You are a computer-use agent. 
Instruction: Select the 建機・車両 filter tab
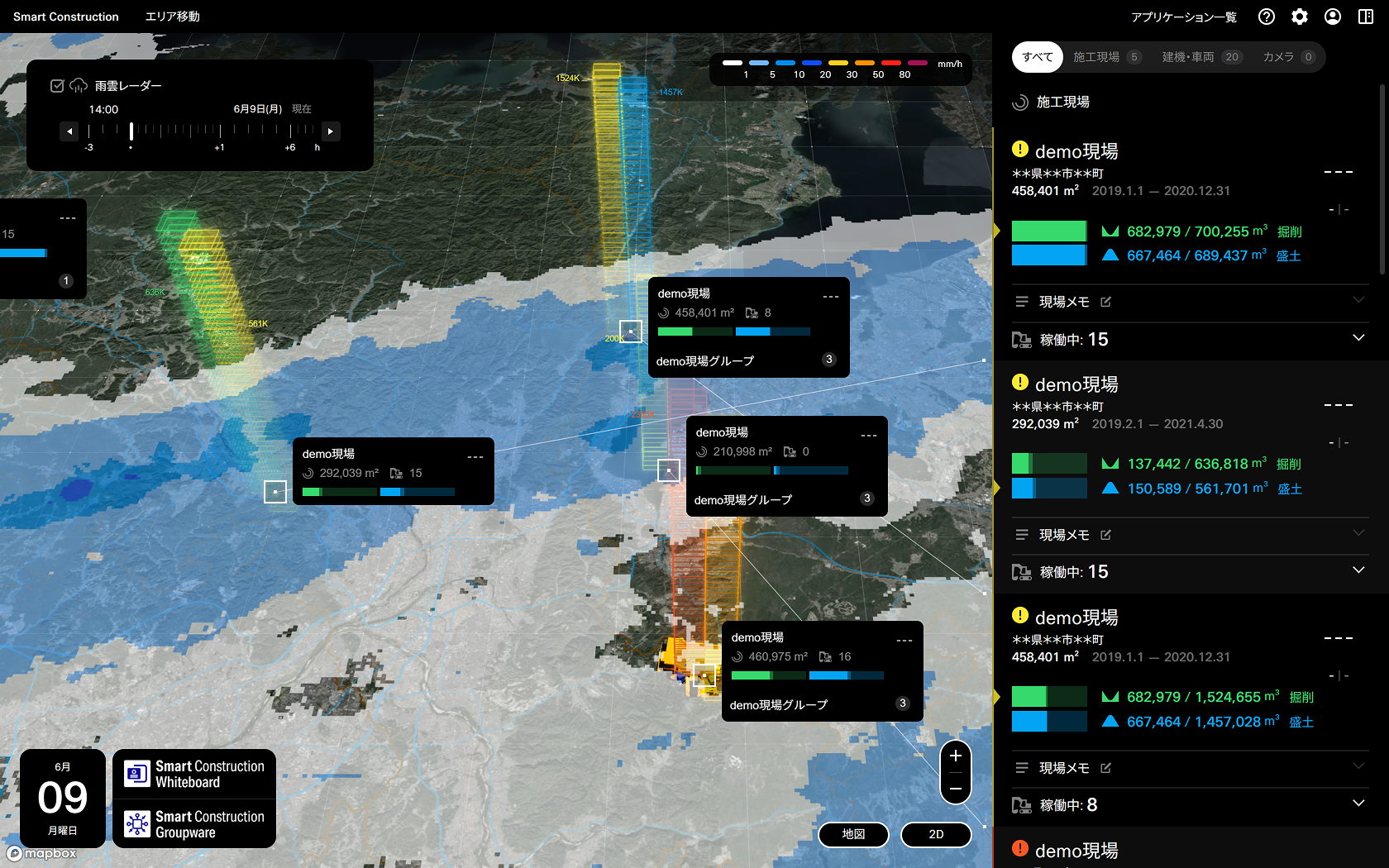[x=1202, y=57]
